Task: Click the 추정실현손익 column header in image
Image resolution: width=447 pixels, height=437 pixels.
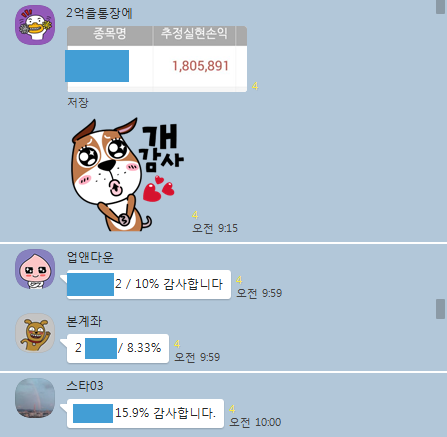Action: pyautogui.click(x=194, y=33)
